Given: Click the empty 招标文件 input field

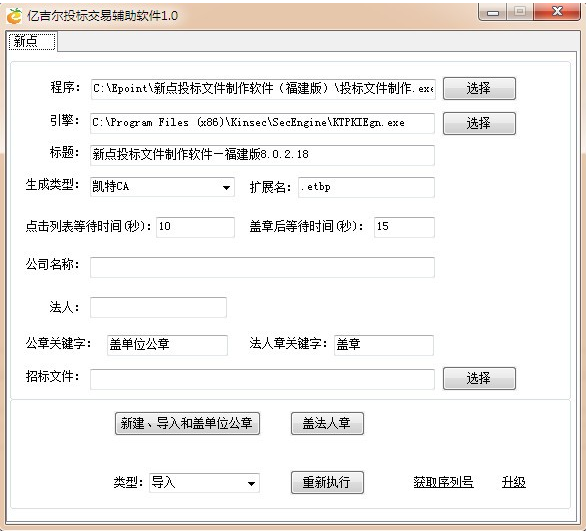Looking at the screenshot, I should tap(262, 379).
